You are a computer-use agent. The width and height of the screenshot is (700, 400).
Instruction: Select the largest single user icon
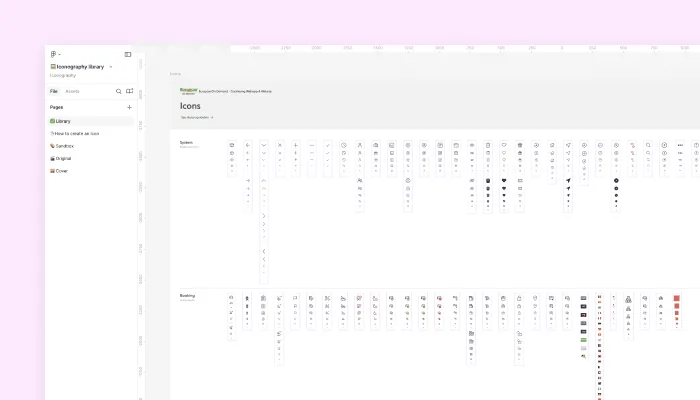[x=360, y=145]
